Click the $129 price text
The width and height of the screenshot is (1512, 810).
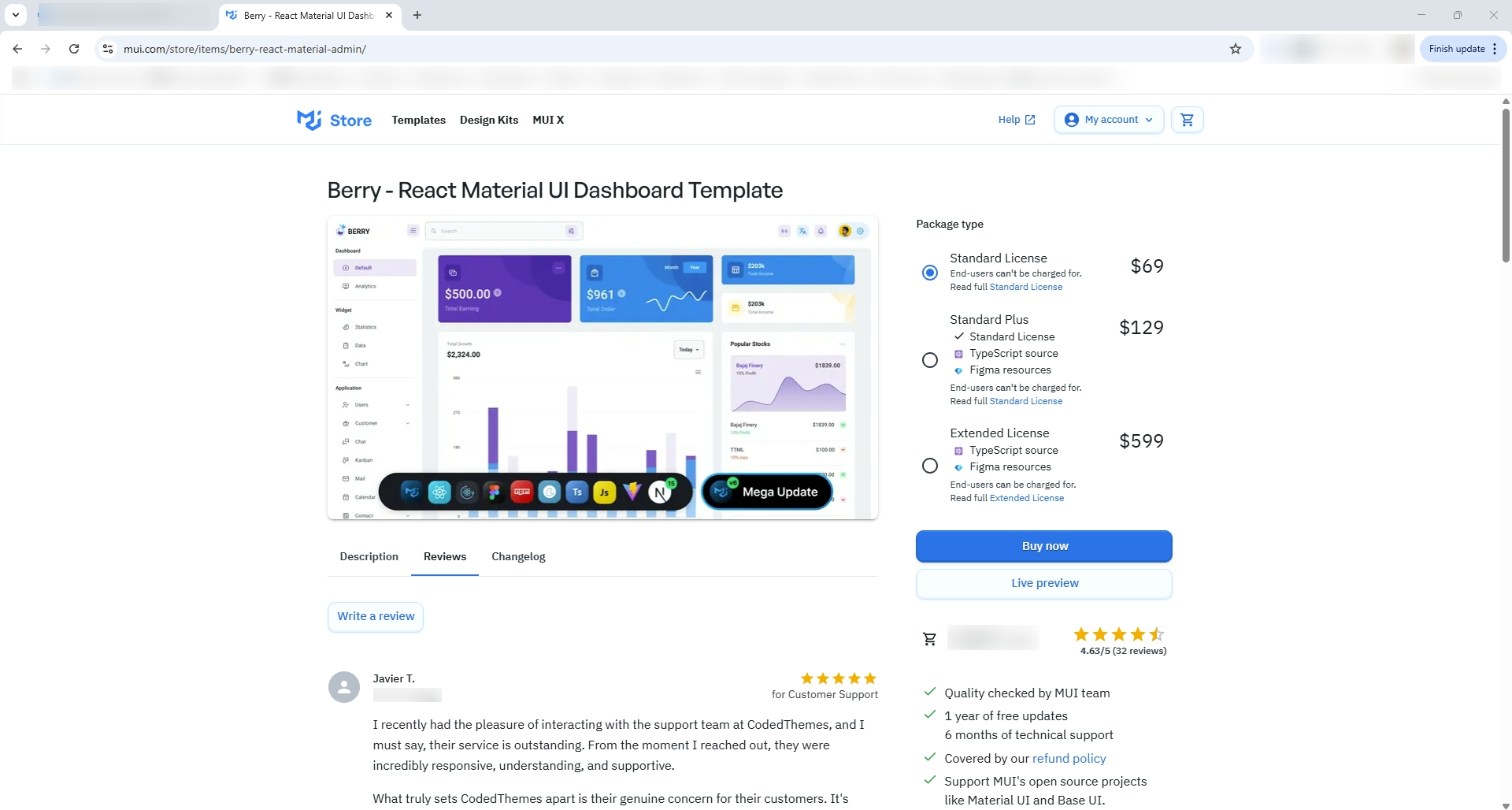click(x=1141, y=328)
